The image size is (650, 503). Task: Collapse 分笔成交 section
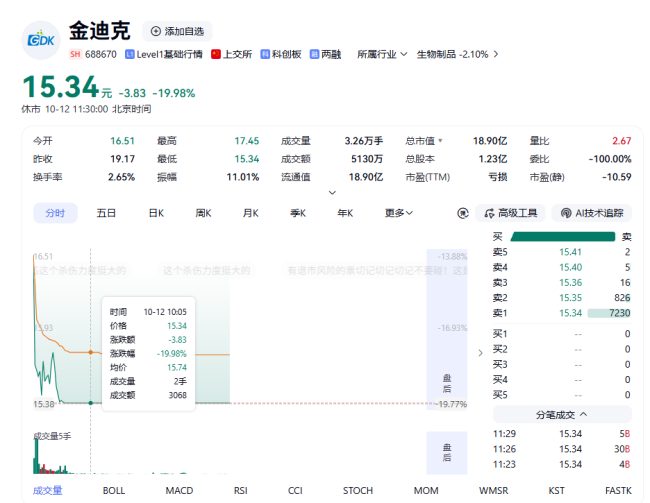point(562,414)
